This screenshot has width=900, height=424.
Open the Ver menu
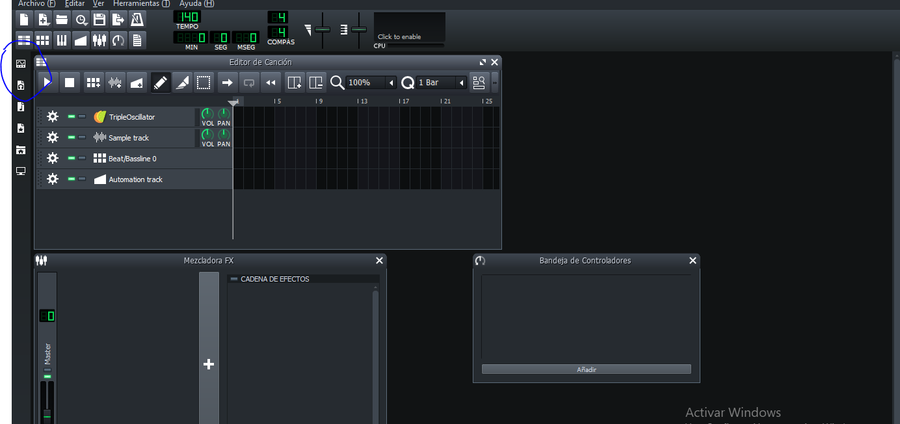tap(99, 3)
